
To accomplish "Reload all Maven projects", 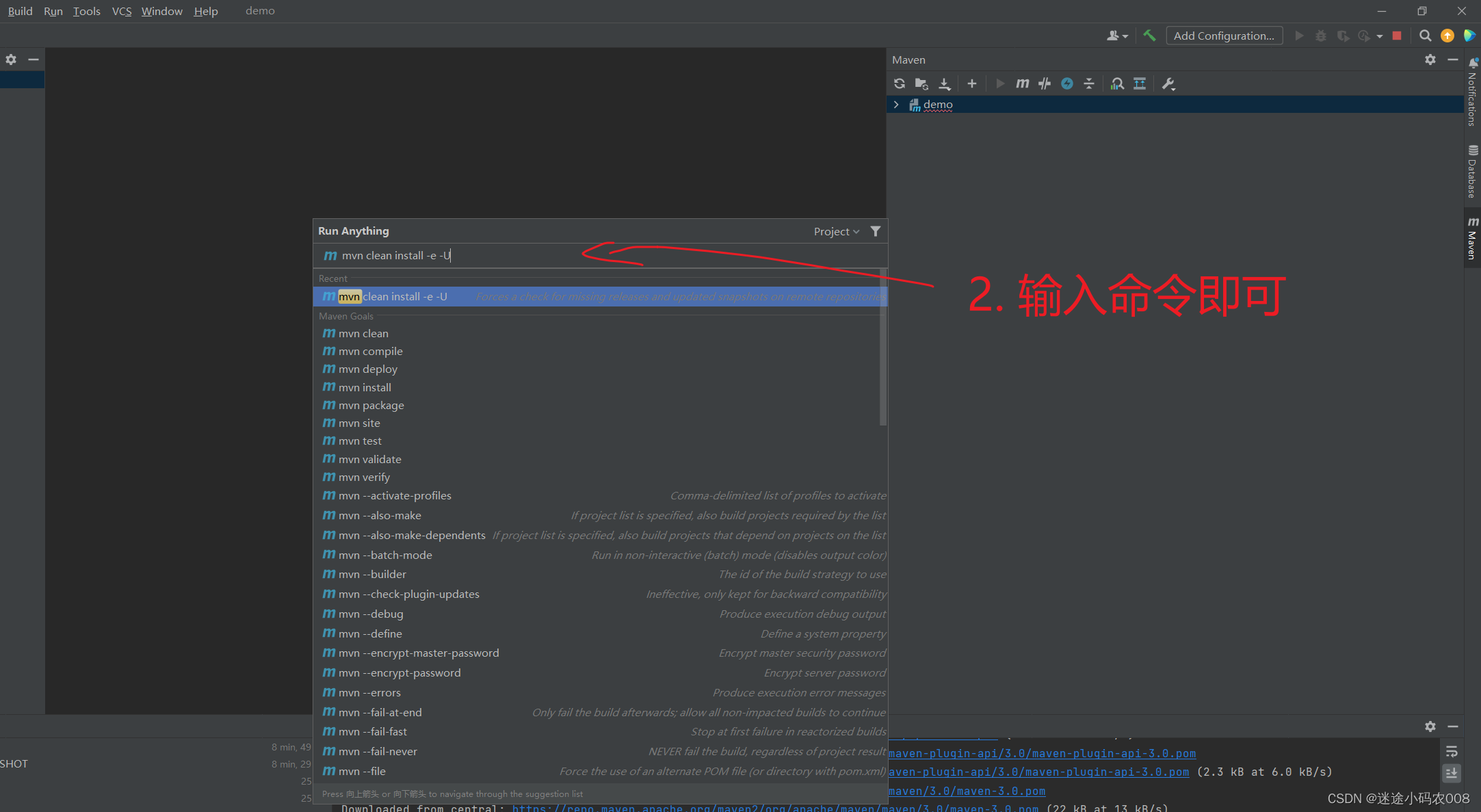I will click(900, 83).
